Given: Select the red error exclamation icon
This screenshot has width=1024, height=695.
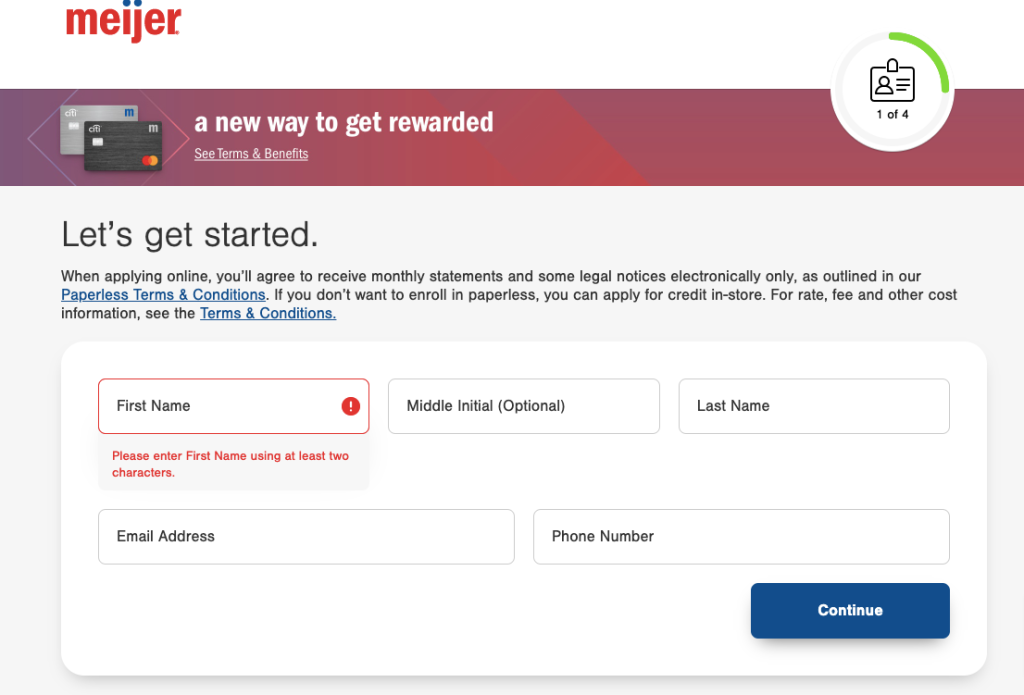Looking at the screenshot, I should [349, 405].
